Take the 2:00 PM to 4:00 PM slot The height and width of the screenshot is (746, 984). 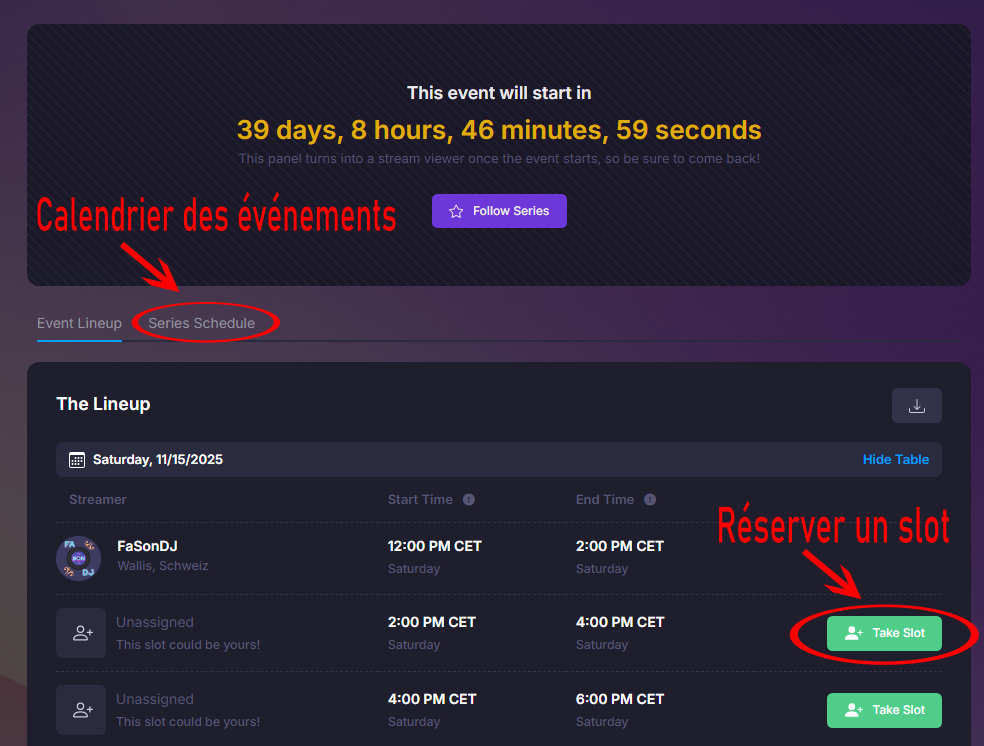(x=884, y=633)
